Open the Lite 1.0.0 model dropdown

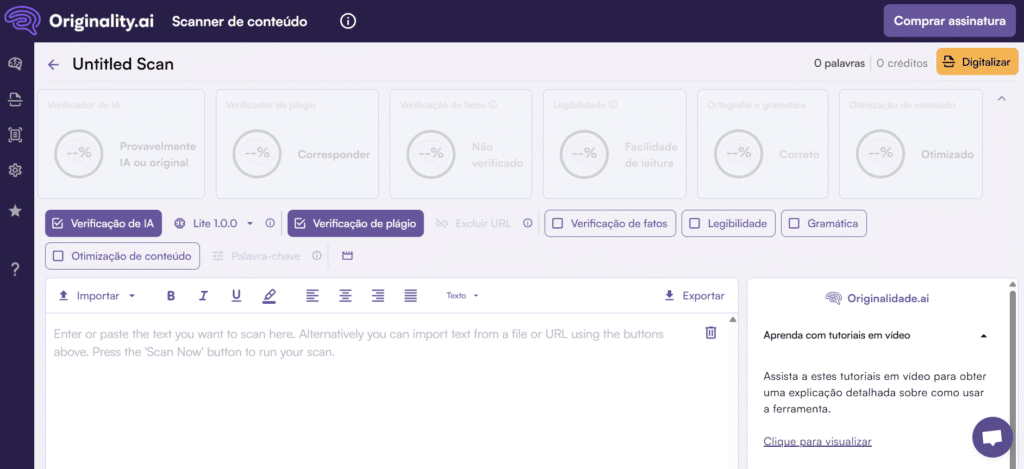pyautogui.click(x=214, y=223)
